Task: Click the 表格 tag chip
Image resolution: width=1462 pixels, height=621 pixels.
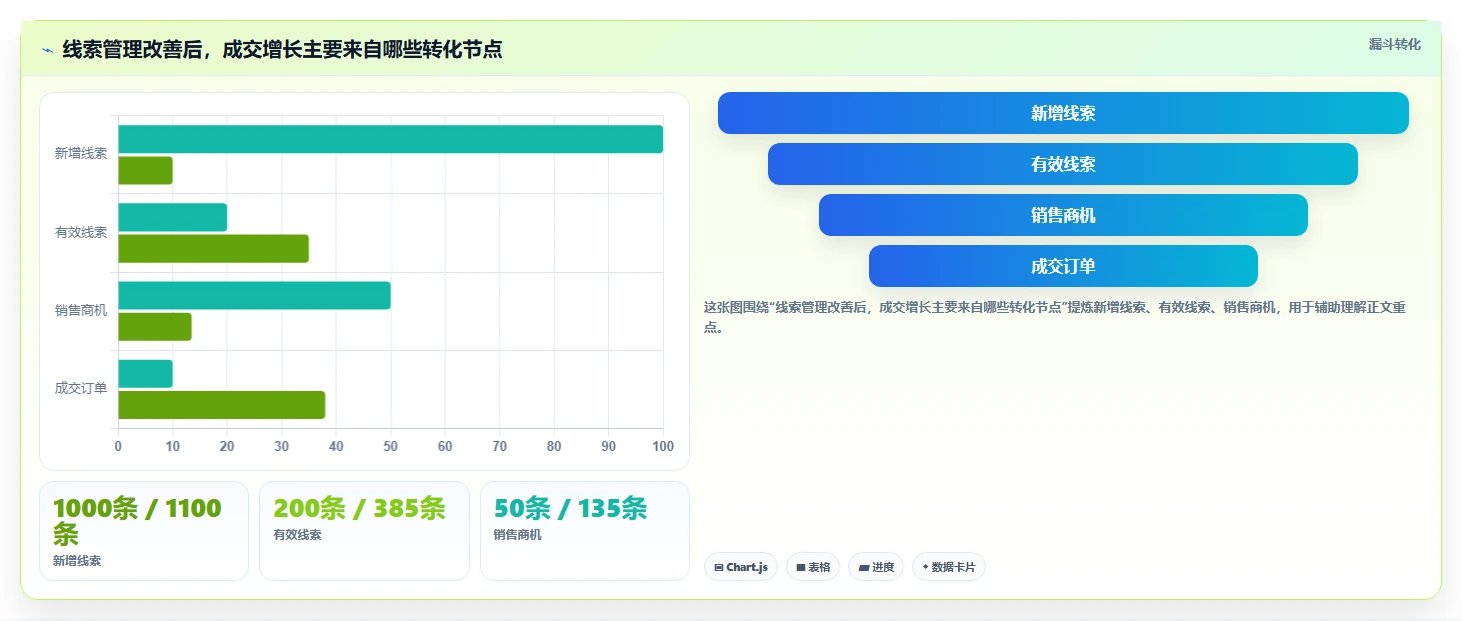Action: [x=813, y=567]
